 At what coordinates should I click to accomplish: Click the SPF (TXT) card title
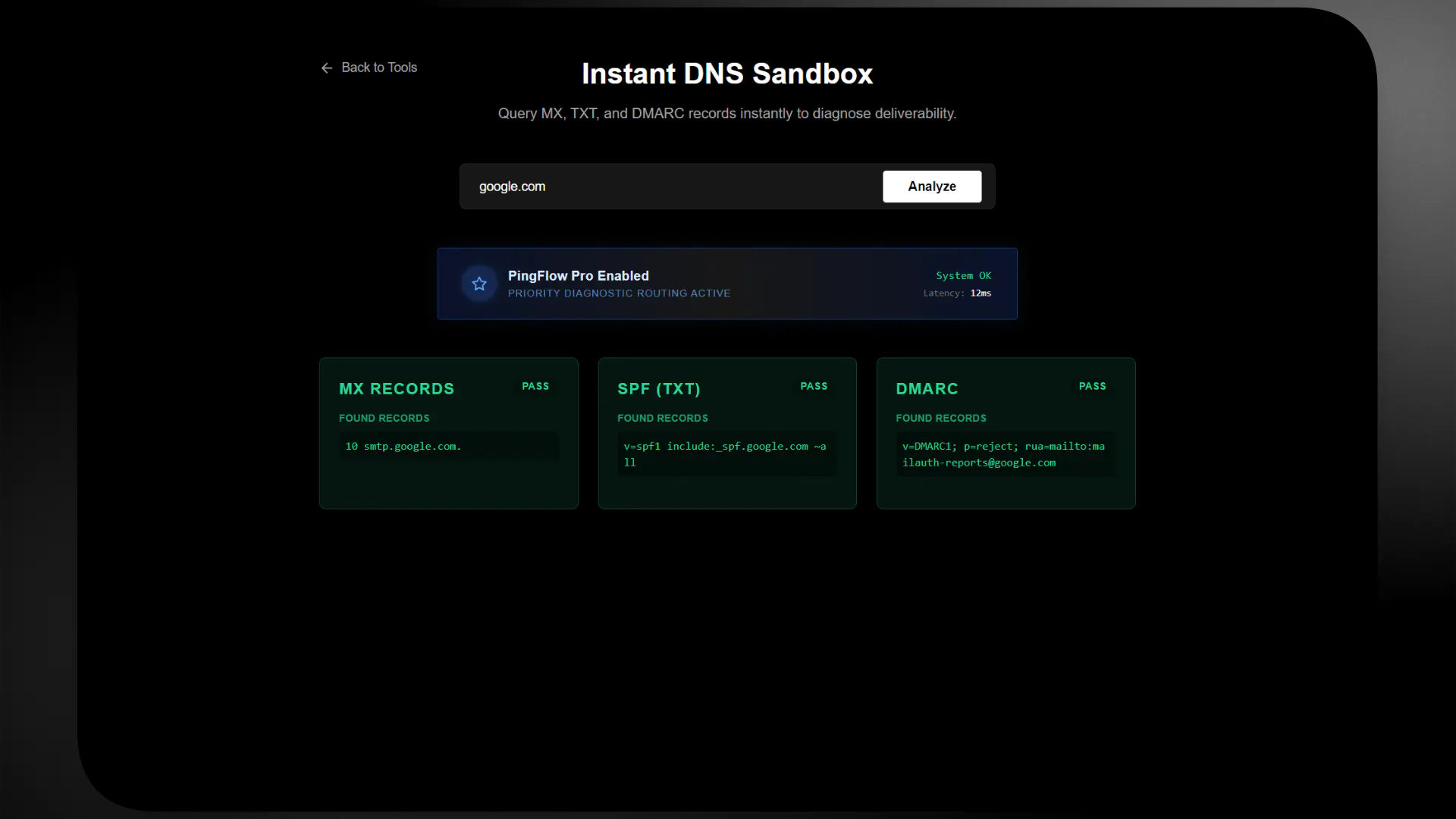click(659, 389)
